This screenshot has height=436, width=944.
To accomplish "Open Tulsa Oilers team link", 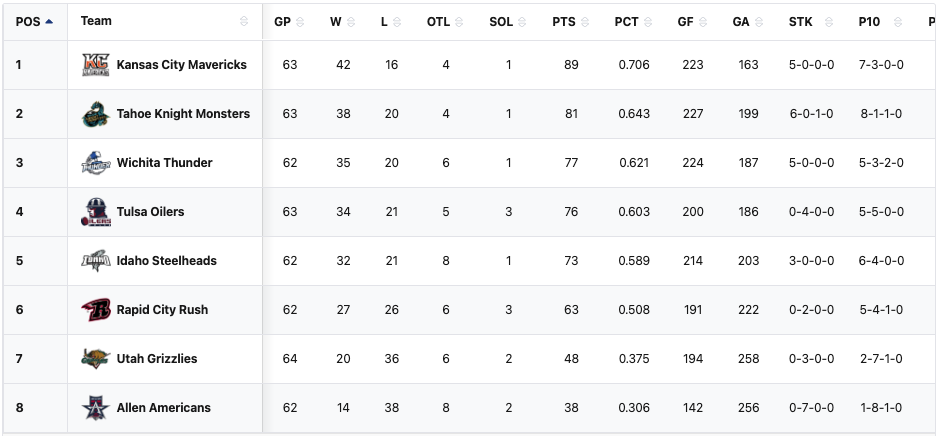I will (150, 212).
